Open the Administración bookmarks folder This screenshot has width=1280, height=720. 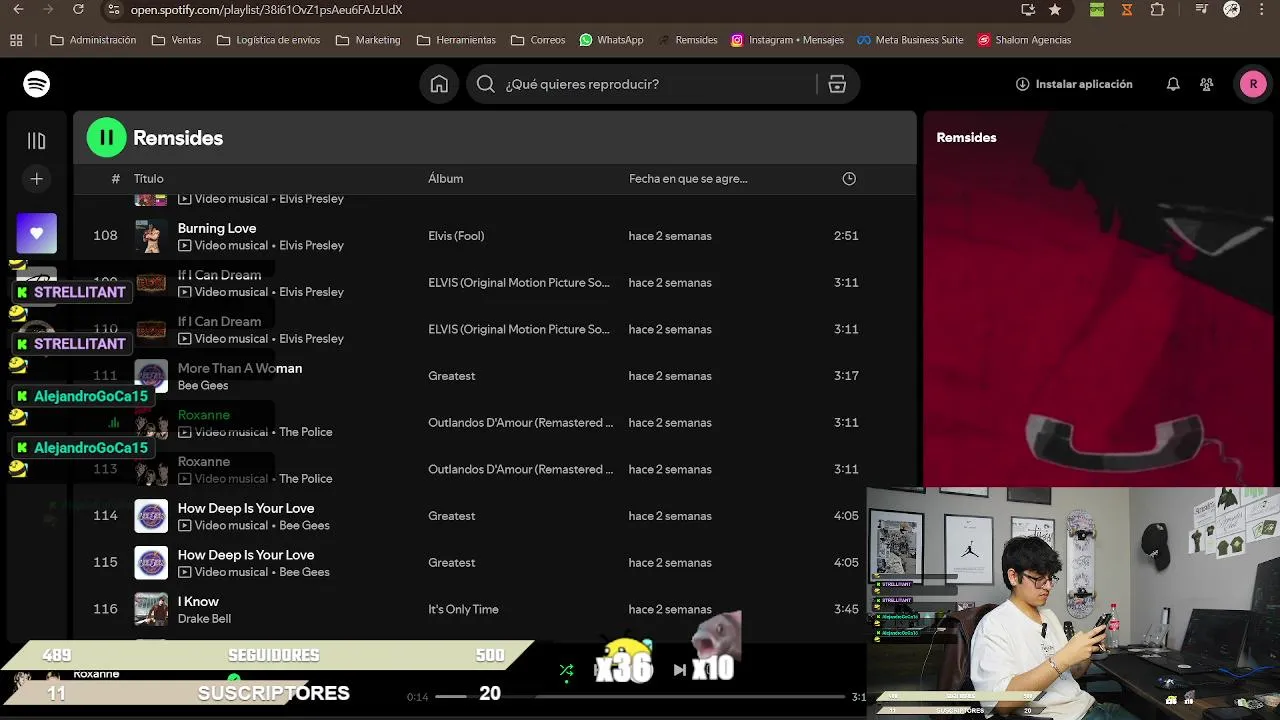(93, 40)
